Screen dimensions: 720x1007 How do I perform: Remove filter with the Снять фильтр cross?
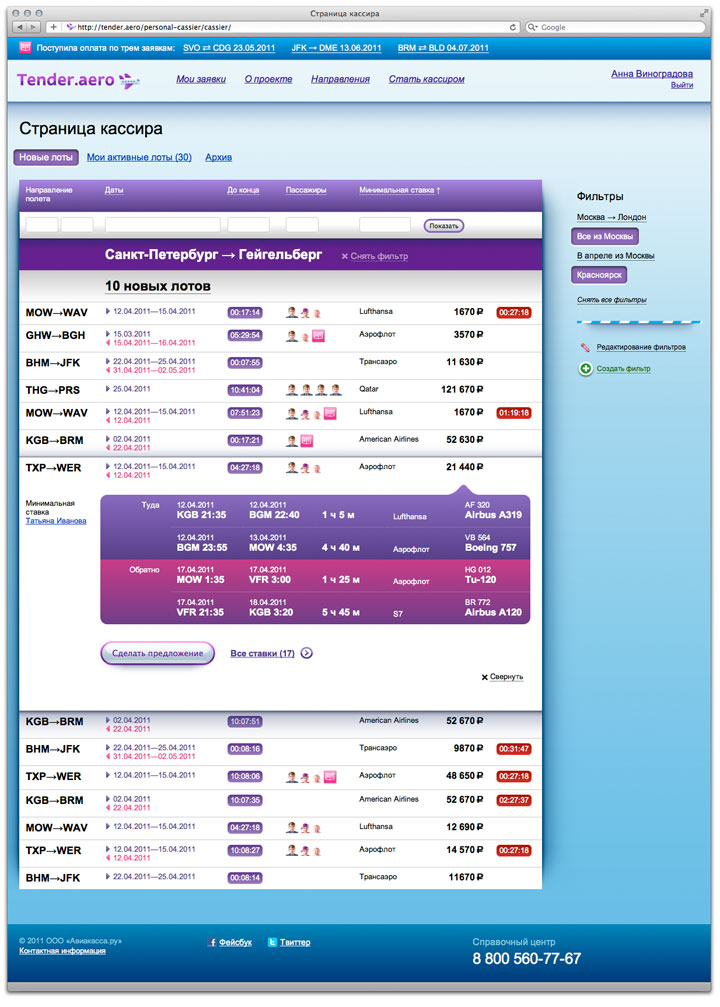click(345, 256)
